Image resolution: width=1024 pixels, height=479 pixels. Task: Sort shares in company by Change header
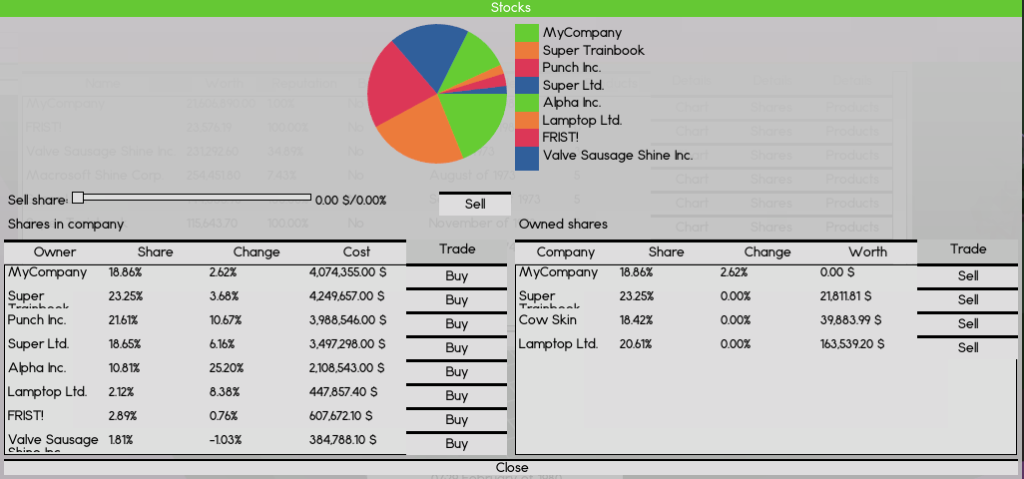pos(257,252)
